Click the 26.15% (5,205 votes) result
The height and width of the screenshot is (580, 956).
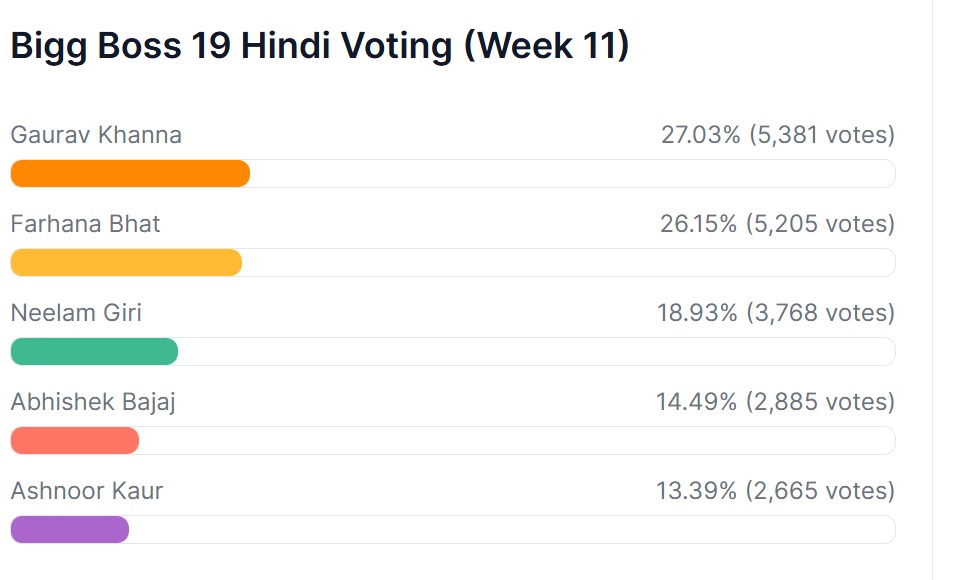click(x=777, y=224)
